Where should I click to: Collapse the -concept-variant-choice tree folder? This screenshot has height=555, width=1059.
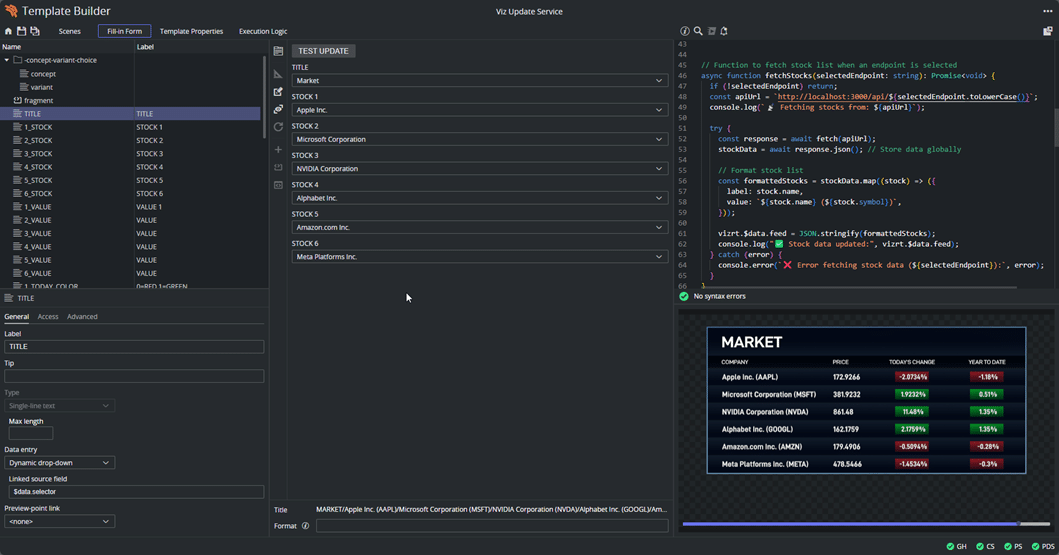pyautogui.click(x=7, y=60)
